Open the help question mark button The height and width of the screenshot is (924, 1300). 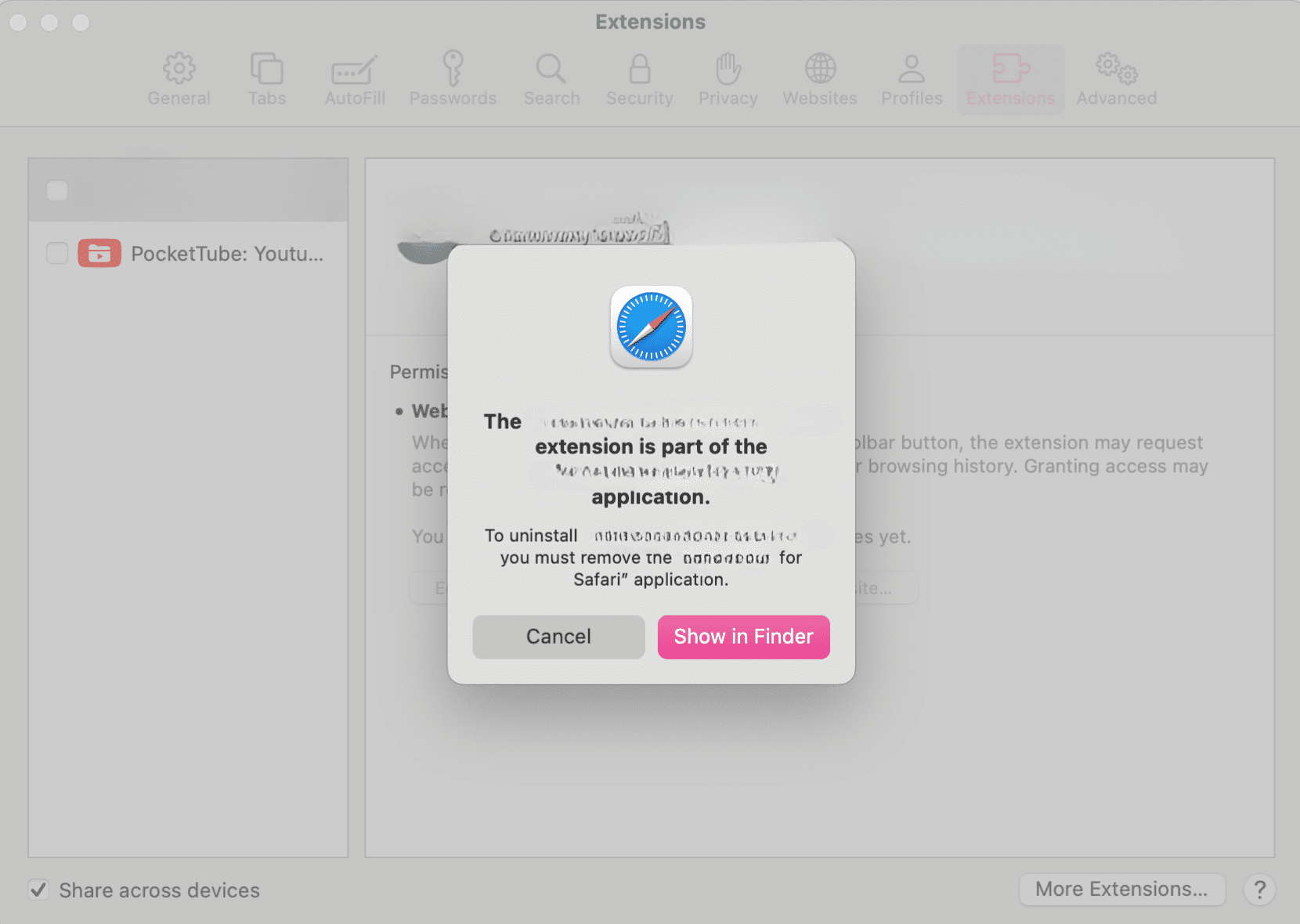point(1259,890)
